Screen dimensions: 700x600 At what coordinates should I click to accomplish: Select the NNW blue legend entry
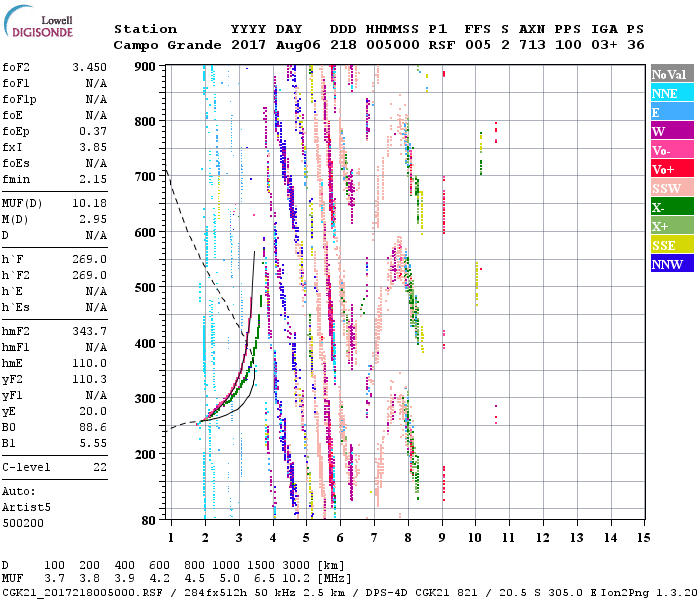pos(671,264)
